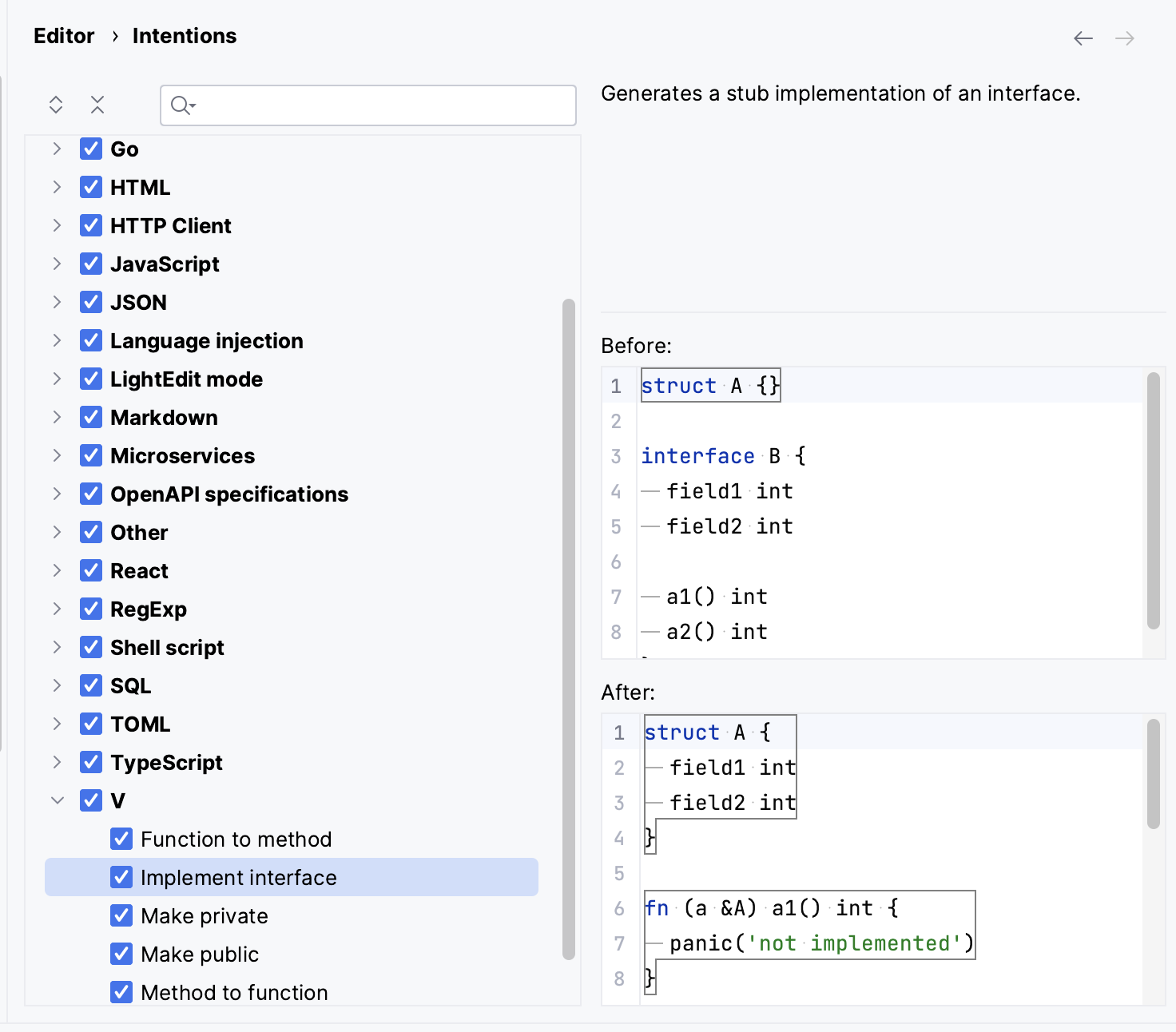The image size is (1176, 1032).
Task: Click Editor in the breadcrumb
Action: click(64, 35)
